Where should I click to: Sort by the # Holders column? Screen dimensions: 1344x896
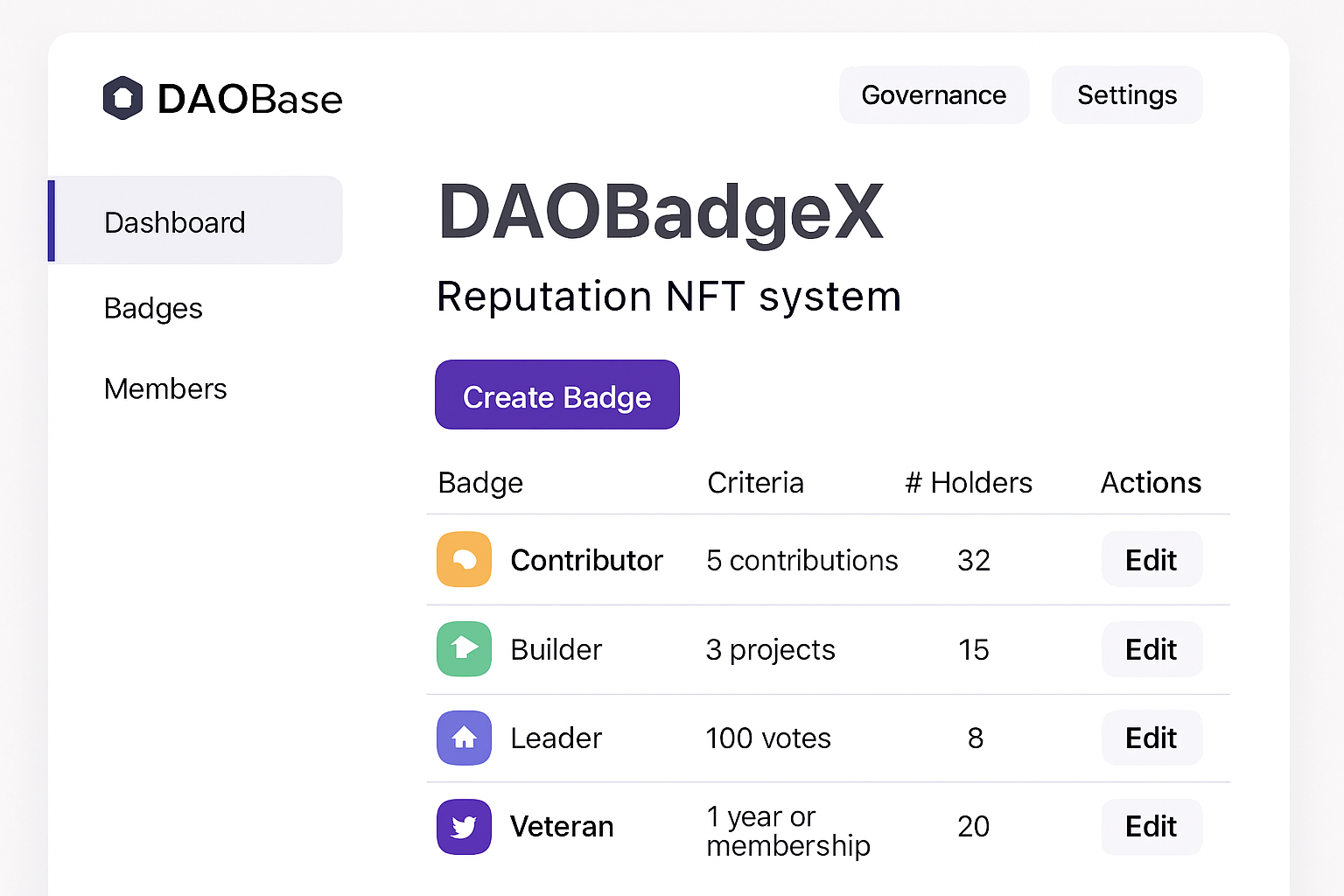tap(968, 482)
